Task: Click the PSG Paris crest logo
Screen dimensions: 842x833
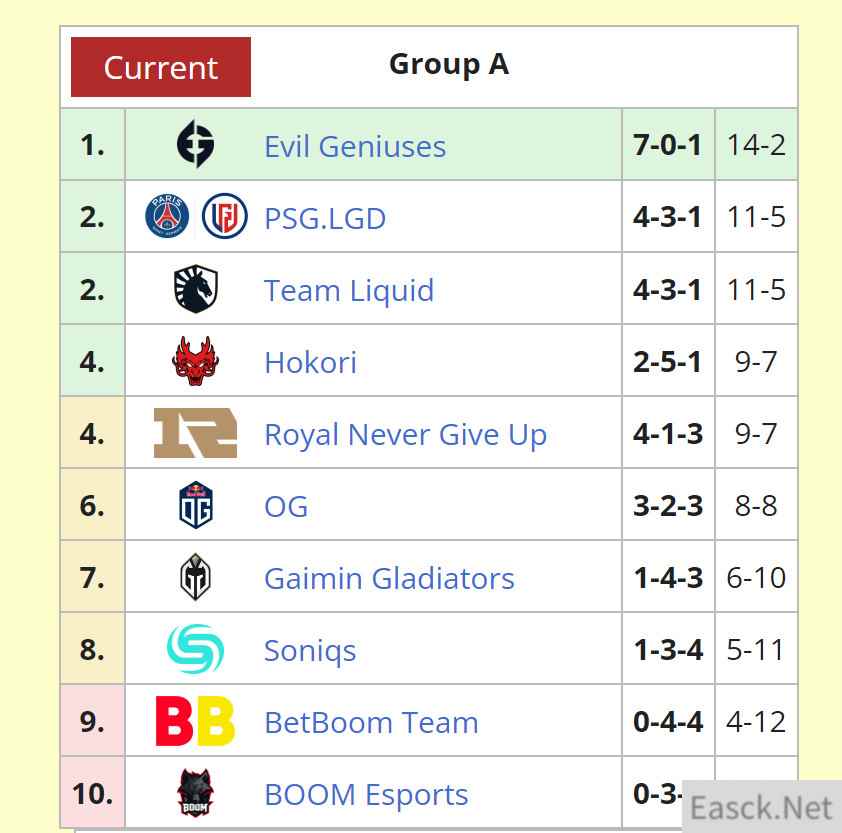Action: coord(167,216)
